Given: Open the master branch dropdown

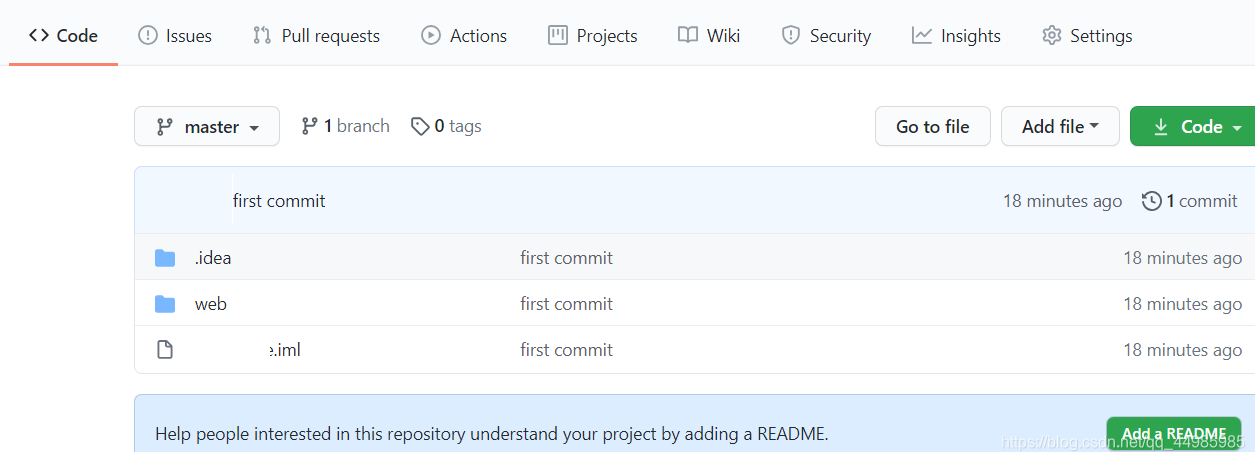Looking at the screenshot, I should click(207, 127).
